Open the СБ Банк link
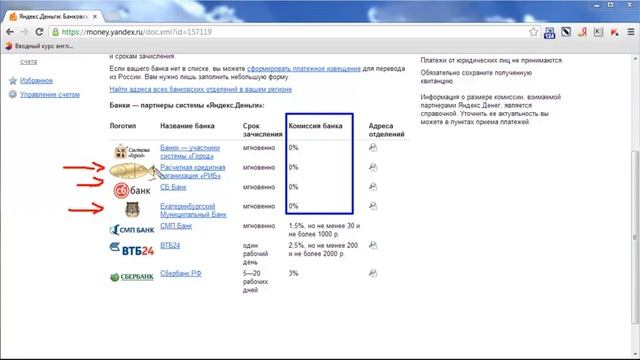The height and width of the screenshot is (360, 640). click(x=173, y=187)
